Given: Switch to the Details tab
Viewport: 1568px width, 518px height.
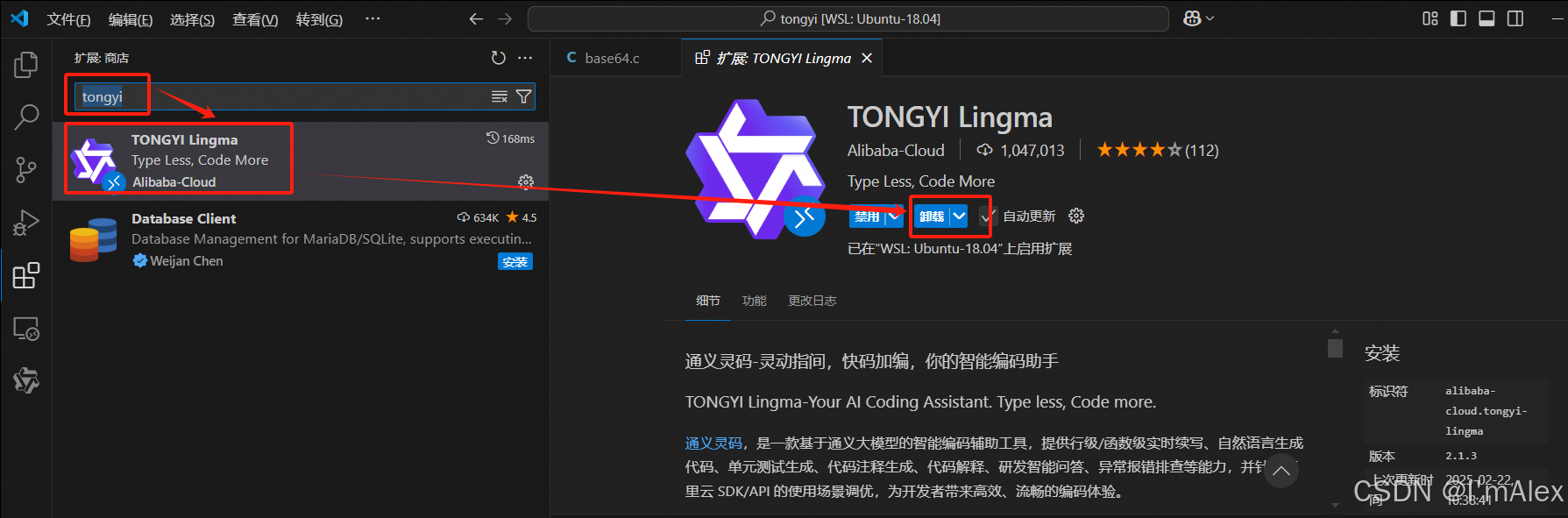Looking at the screenshot, I should [x=708, y=301].
